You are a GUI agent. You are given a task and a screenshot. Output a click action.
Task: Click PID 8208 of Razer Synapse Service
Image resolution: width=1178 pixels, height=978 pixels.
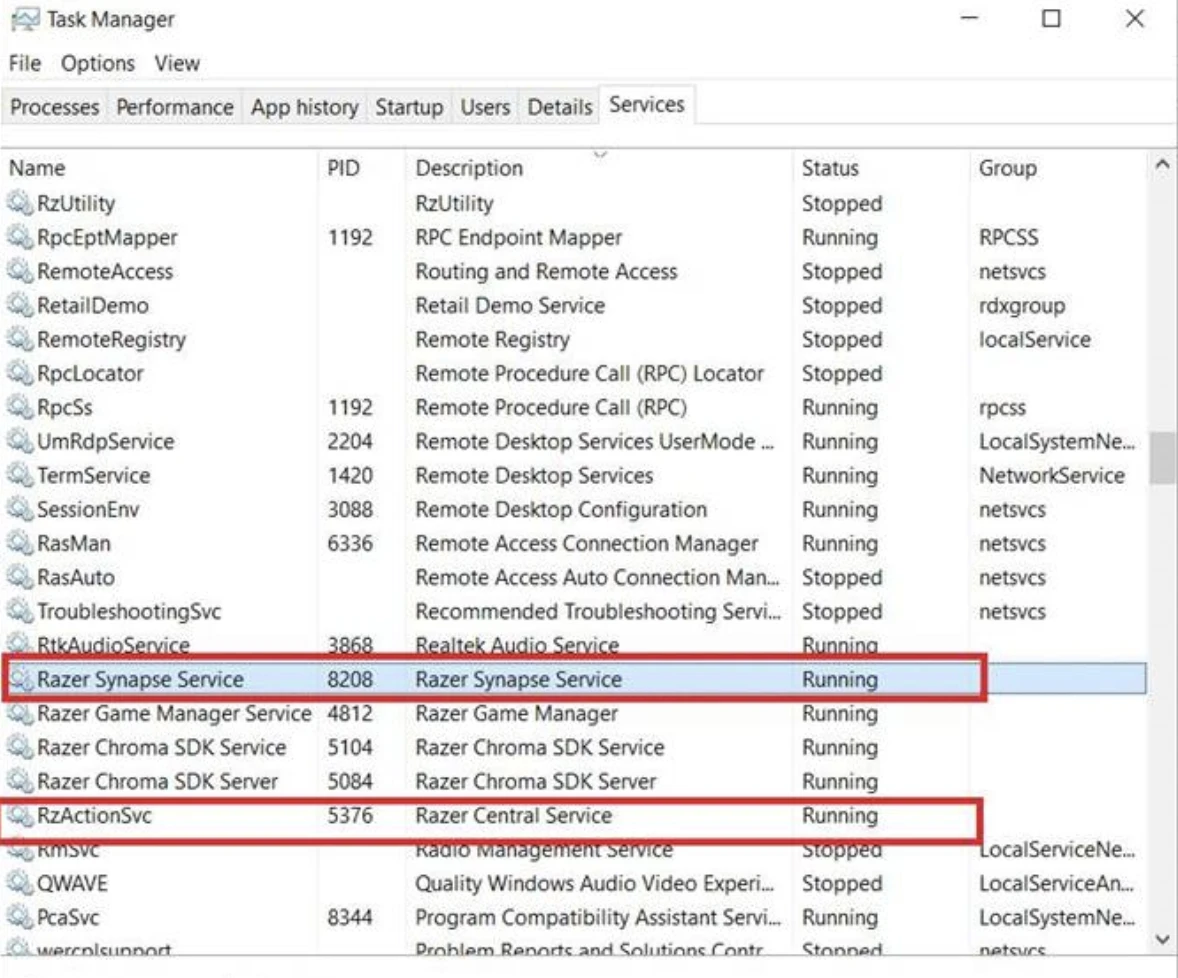click(x=350, y=679)
